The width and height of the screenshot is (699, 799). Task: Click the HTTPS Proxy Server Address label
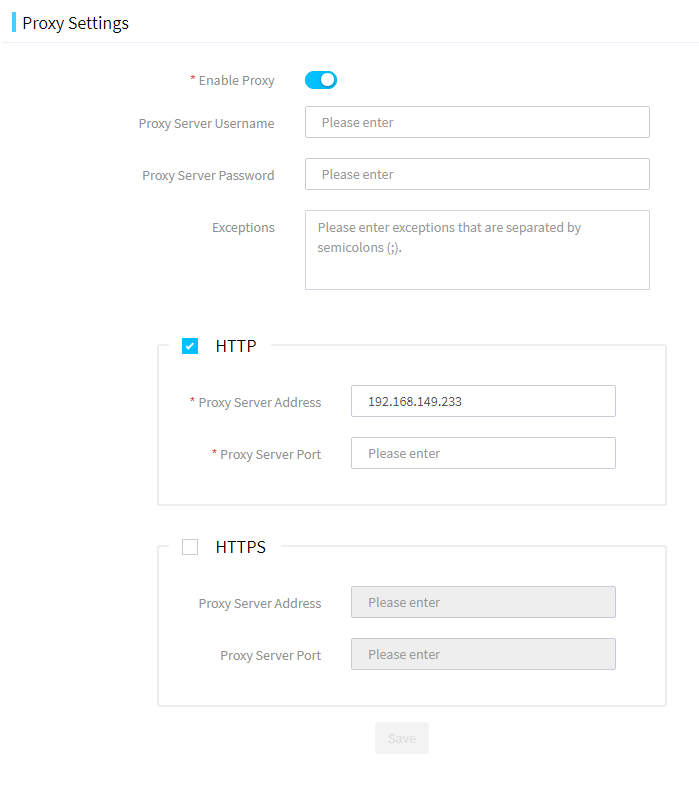point(260,603)
